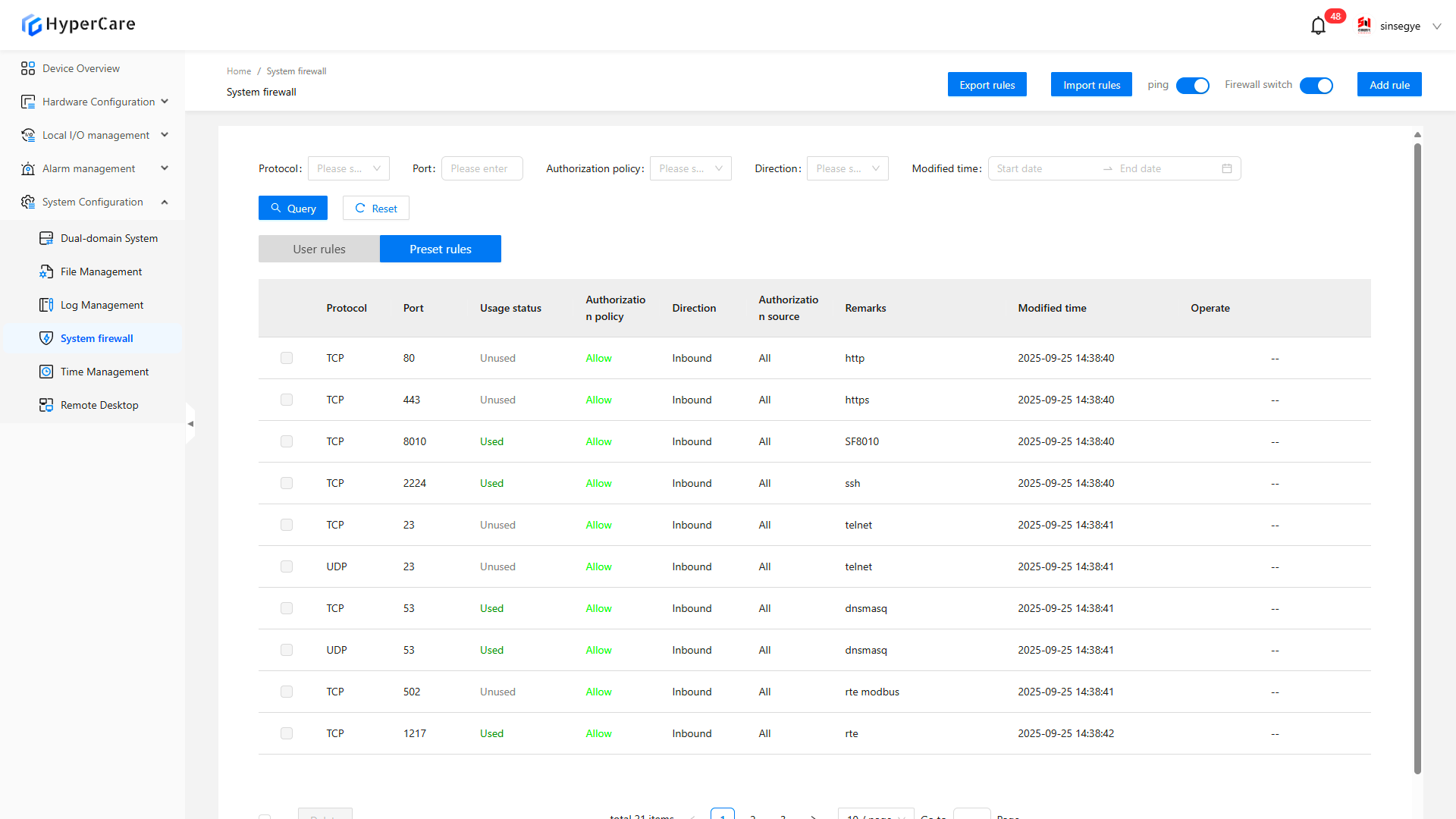Image resolution: width=1456 pixels, height=819 pixels.
Task: Switch to the User rules tab
Action: (x=318, y=249)
